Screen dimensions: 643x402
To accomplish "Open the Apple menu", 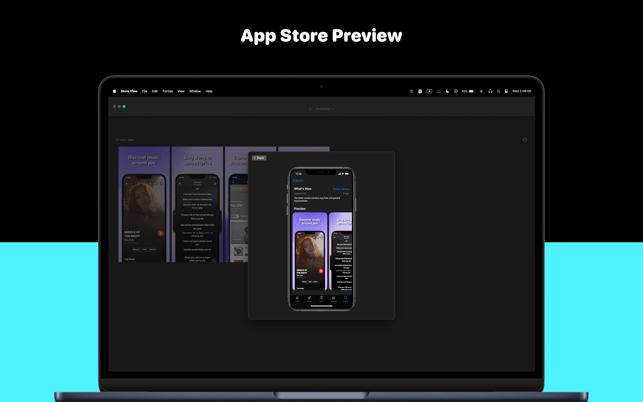I will [x=114, y=91].
